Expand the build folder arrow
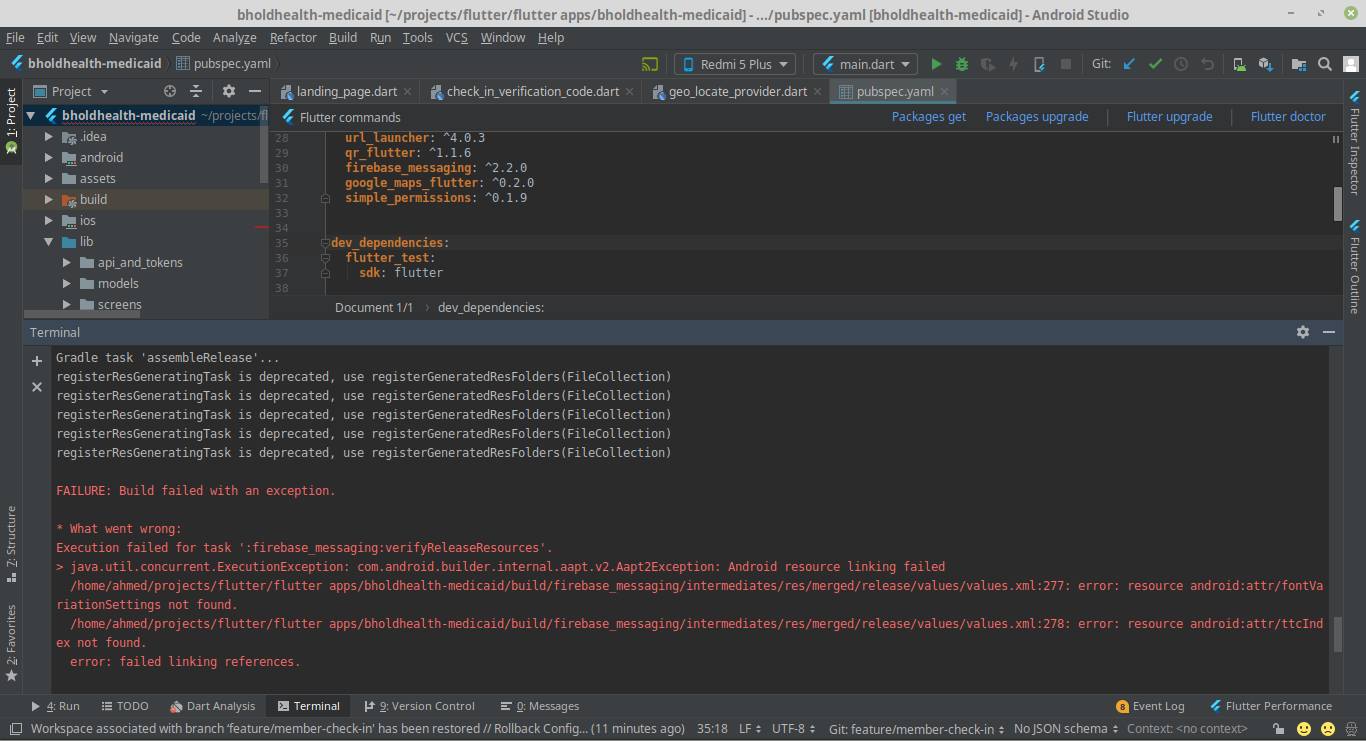Screen dimensions: 1366x741 pos(49,199)
